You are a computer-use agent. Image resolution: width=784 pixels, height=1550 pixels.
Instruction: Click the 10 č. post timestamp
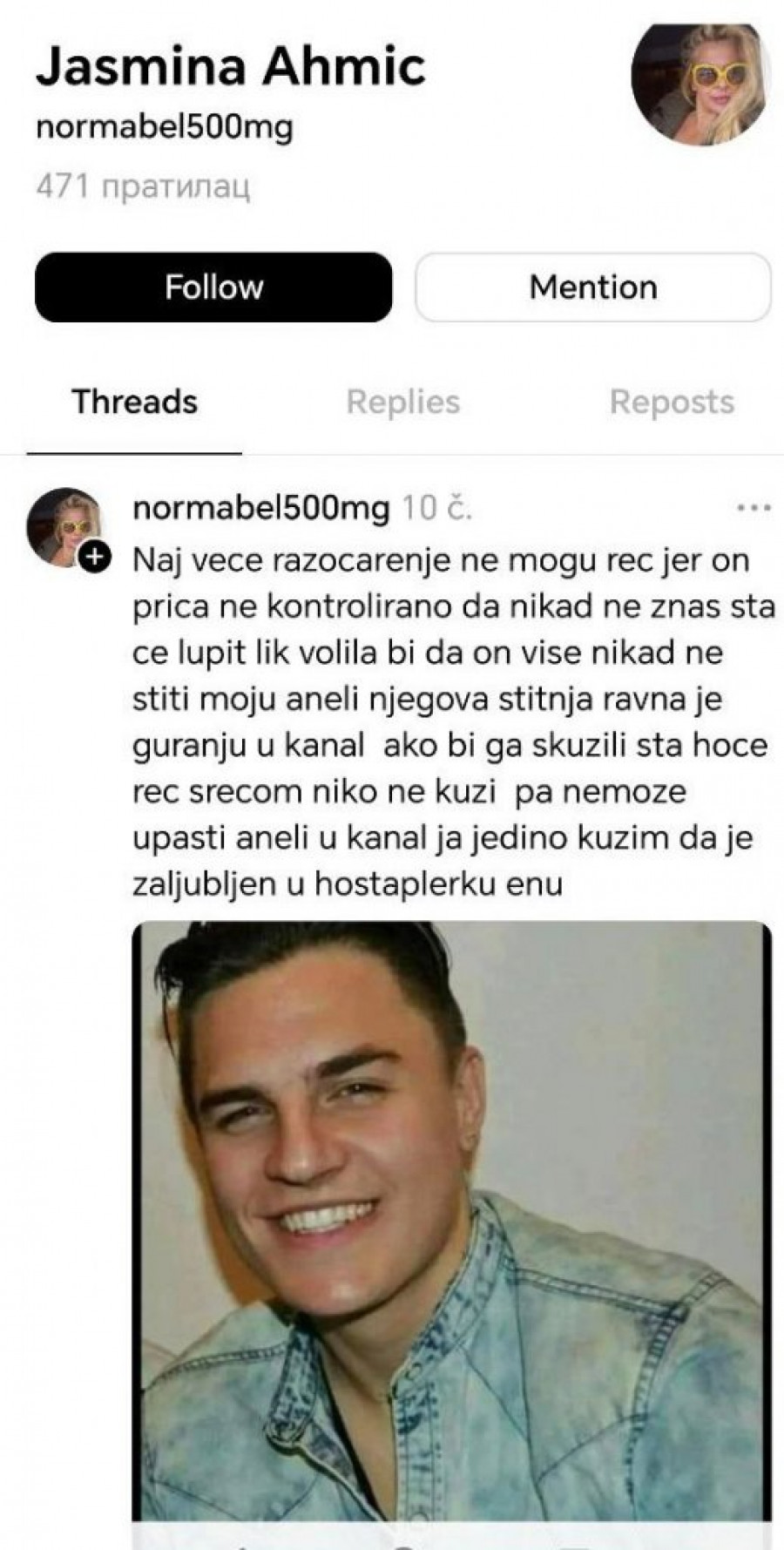[x=437, y=509]
